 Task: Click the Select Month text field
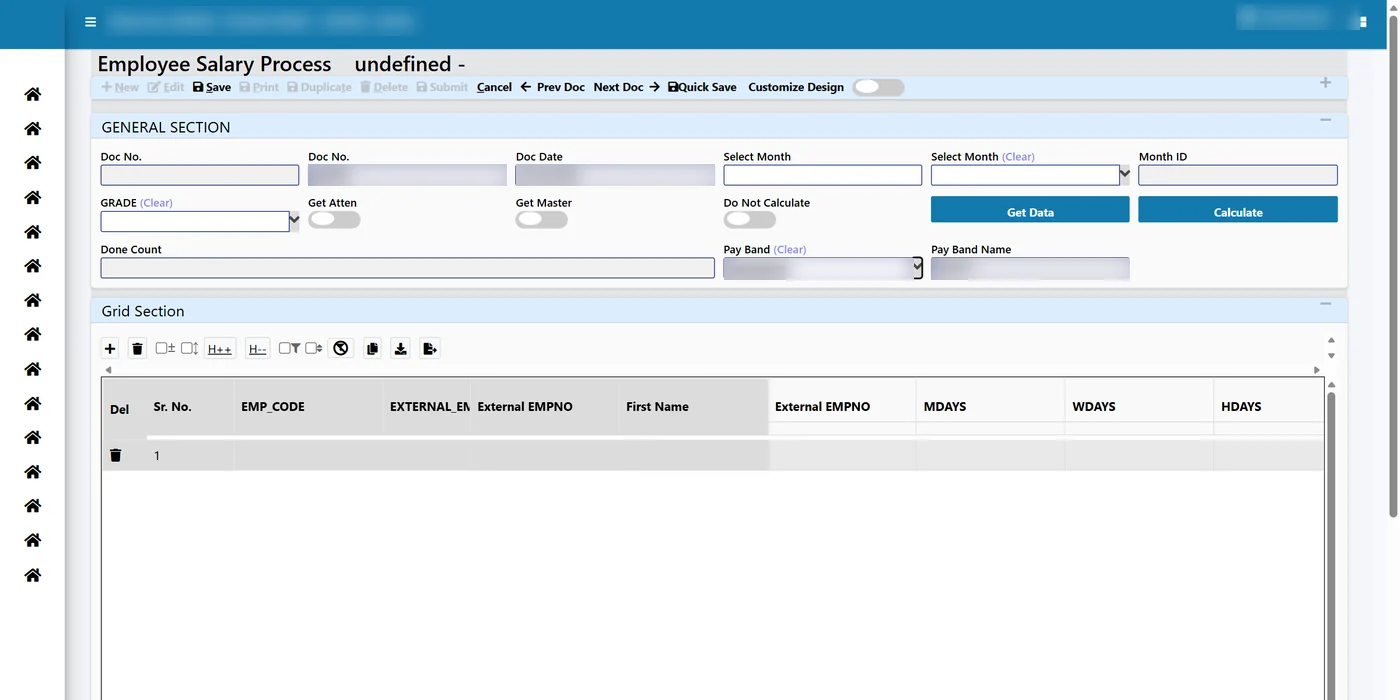822,175
